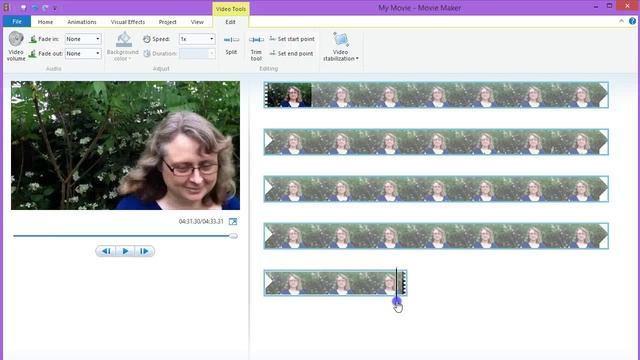Viewport: 640px width, 360px height.
Task: Click the Speed stopwatch icon
Action: (x=147, y=39)
